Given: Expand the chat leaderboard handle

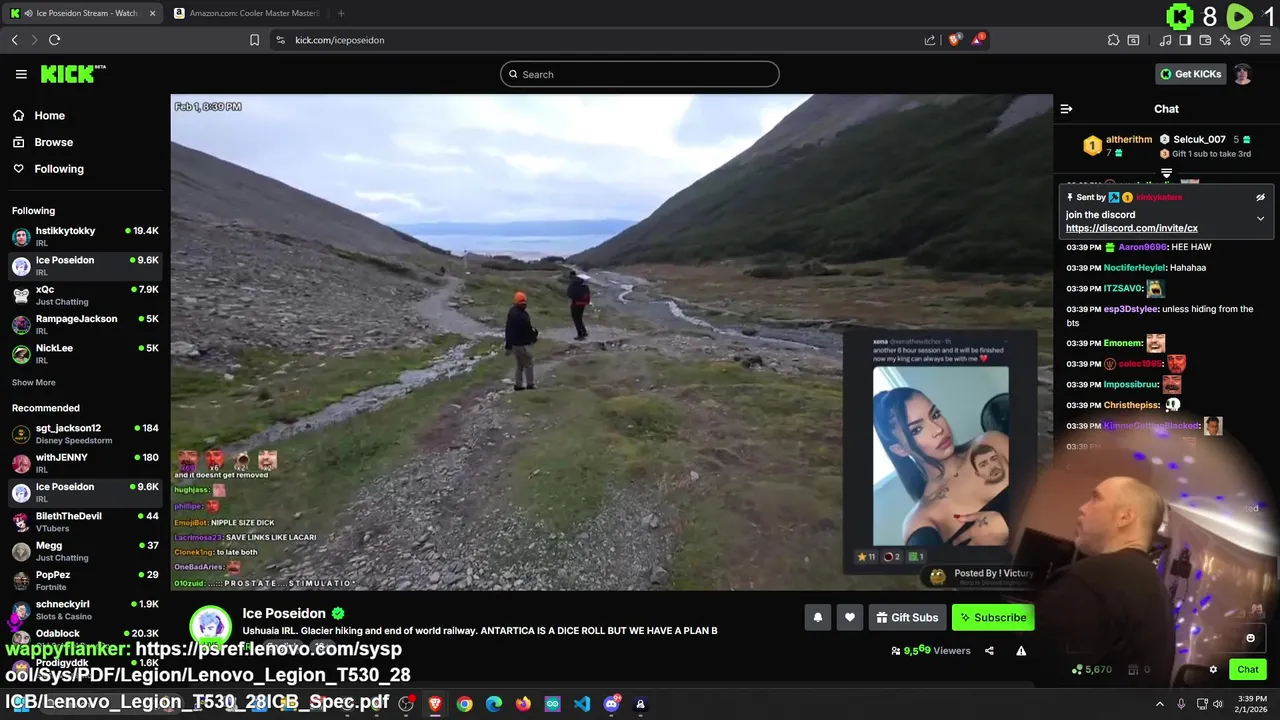Looking at the screenshot, I should click(1166, 173).
